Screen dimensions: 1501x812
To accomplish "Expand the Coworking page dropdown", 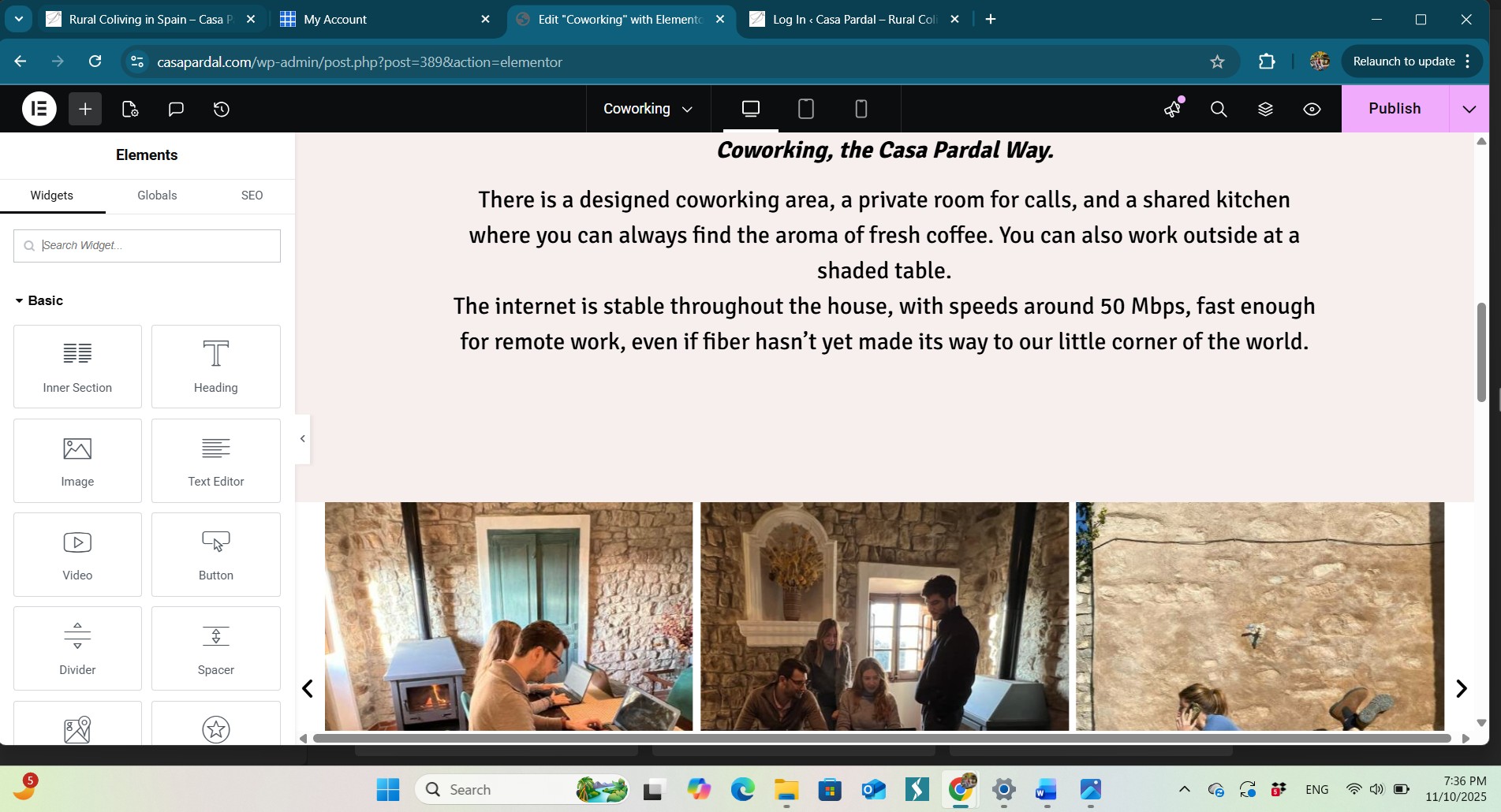I will point(648,109).
